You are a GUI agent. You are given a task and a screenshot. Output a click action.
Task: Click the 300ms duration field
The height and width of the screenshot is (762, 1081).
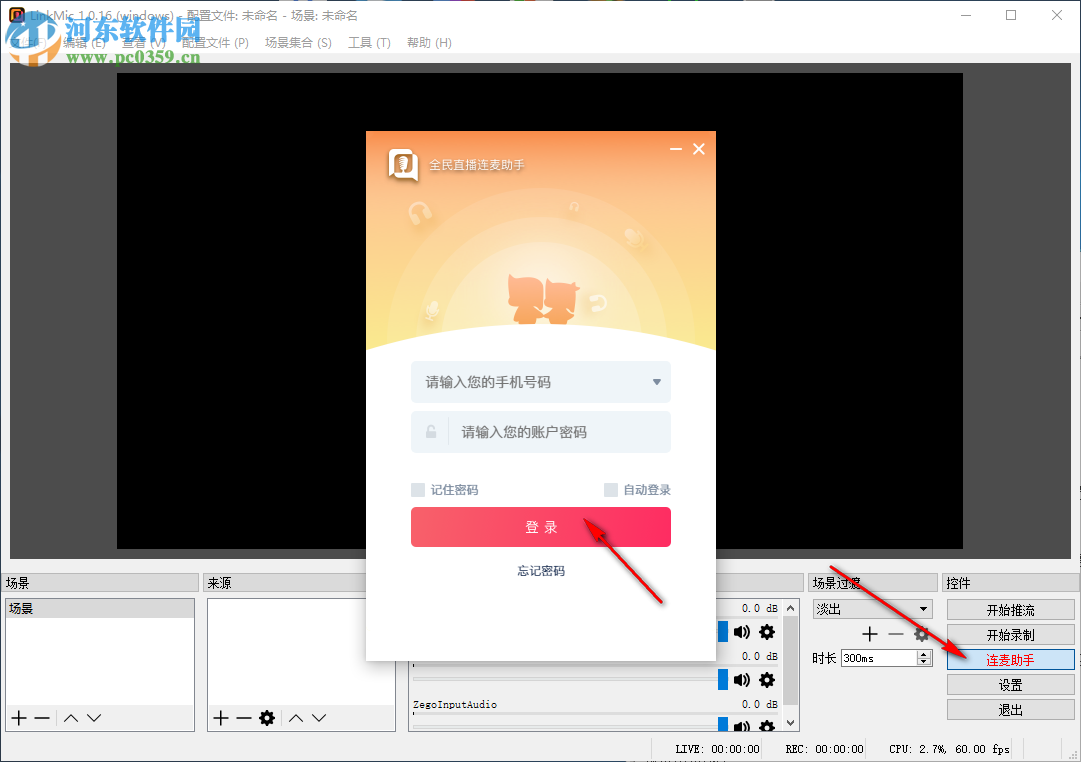[880, 658]
